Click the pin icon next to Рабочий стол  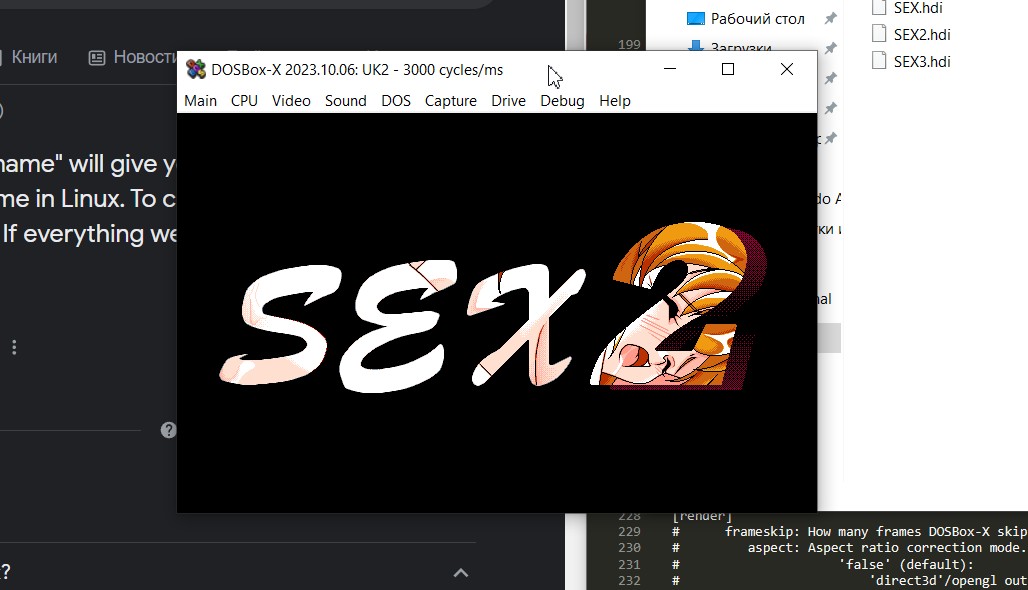pyautogui.click(x=831, y=18)
